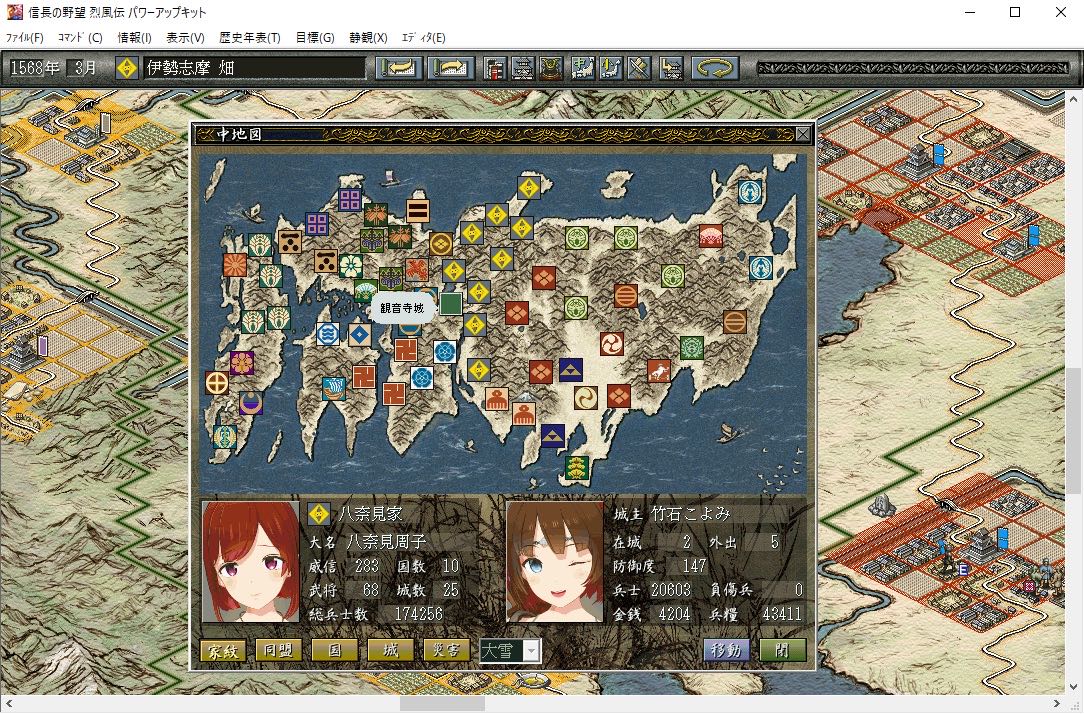The height and width of the screenshot is (714, 1084).
Task: Click the scroll-forward right arrow toolbar icon
Action: pyautogui.click(x=451, y=68)
